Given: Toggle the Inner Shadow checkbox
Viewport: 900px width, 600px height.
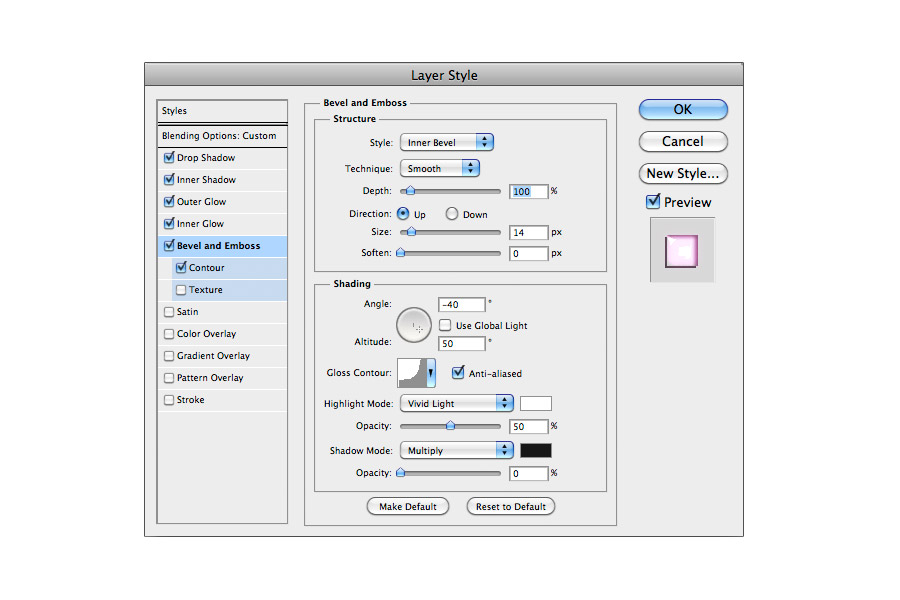Looking at the screenshot, I should pyautogui.click(x=169, y=179).
